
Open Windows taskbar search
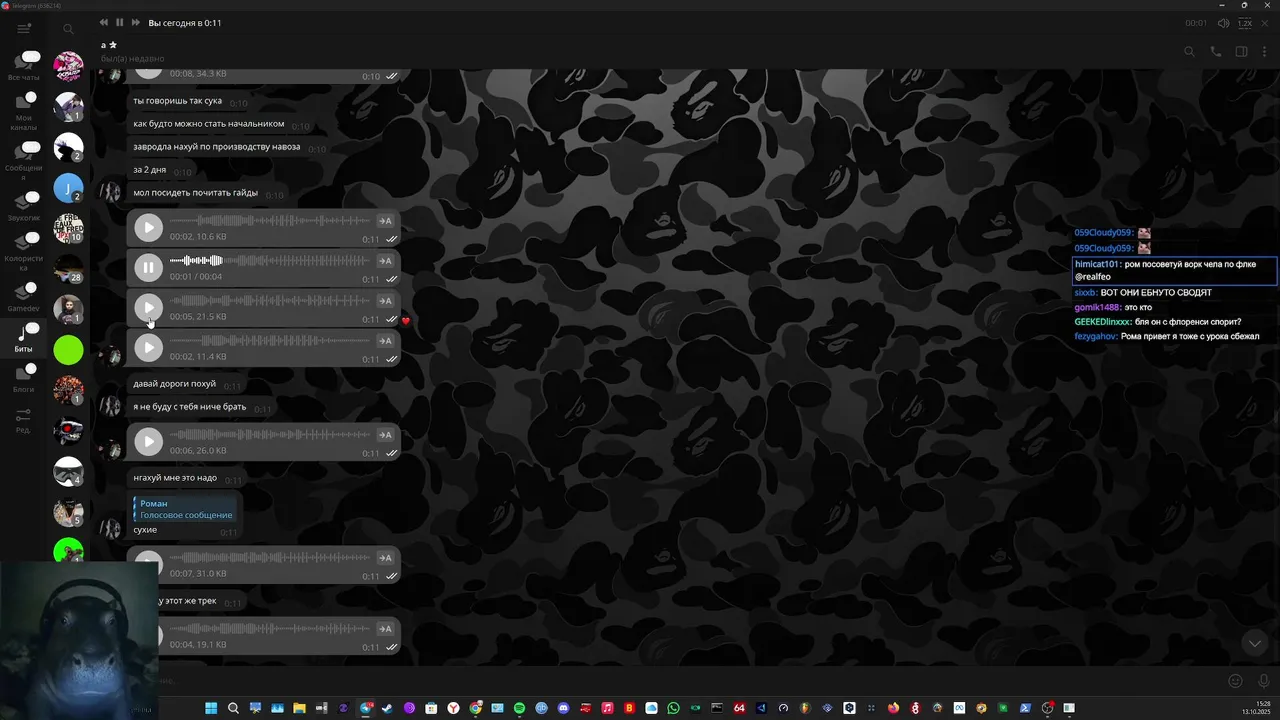coord(233,708)
